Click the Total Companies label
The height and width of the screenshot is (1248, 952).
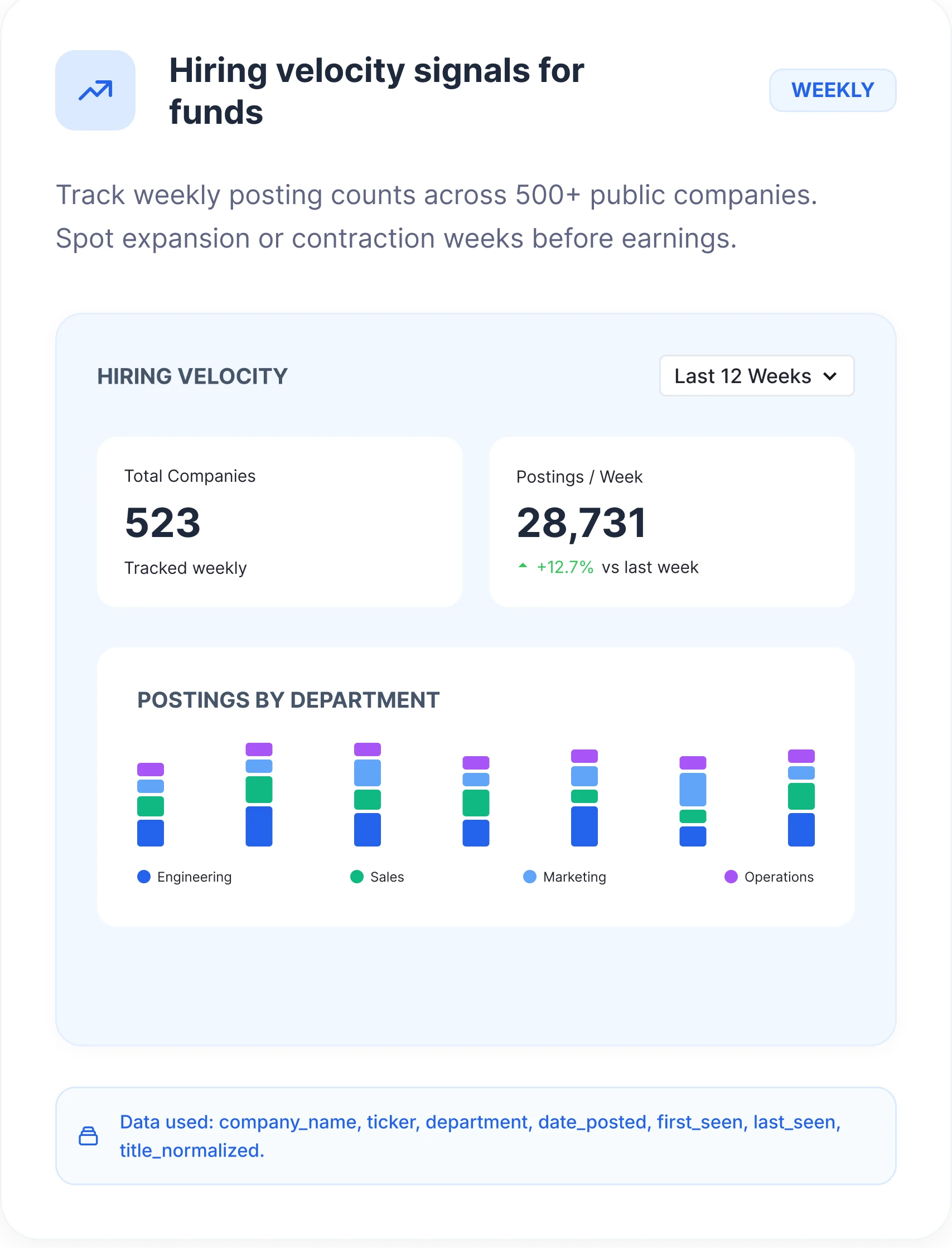[190, 476]
